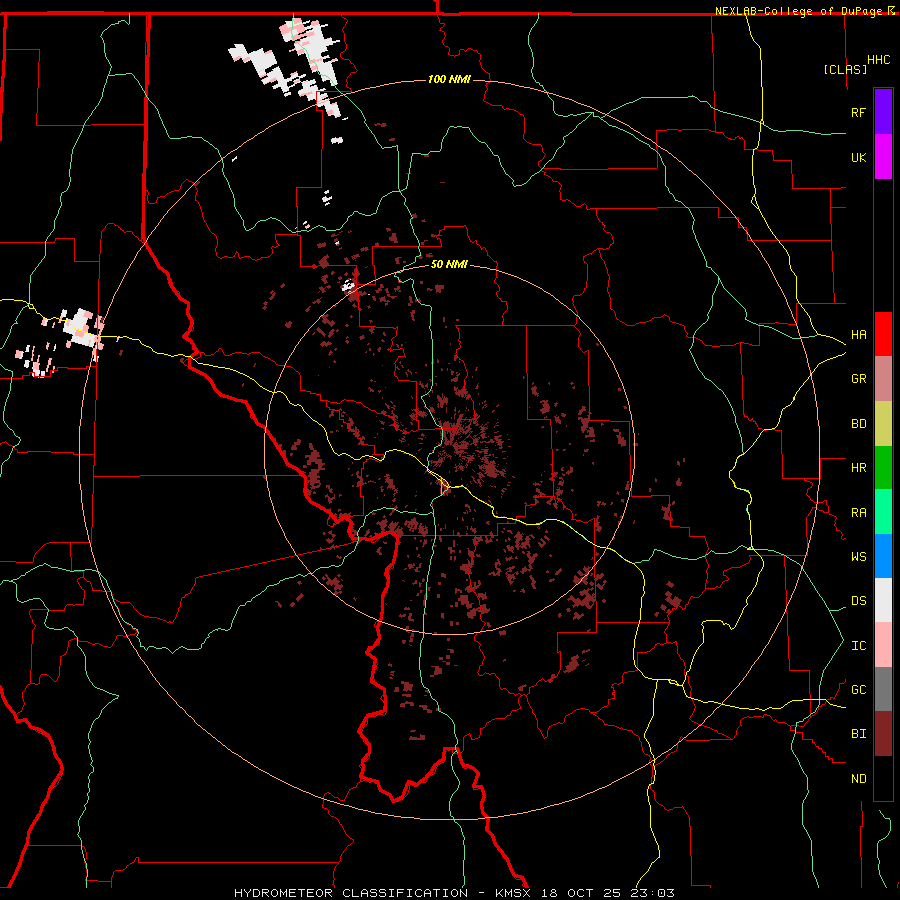Click the UK legend label
This screenshot has height=900, width=900.
pos(858,157)
